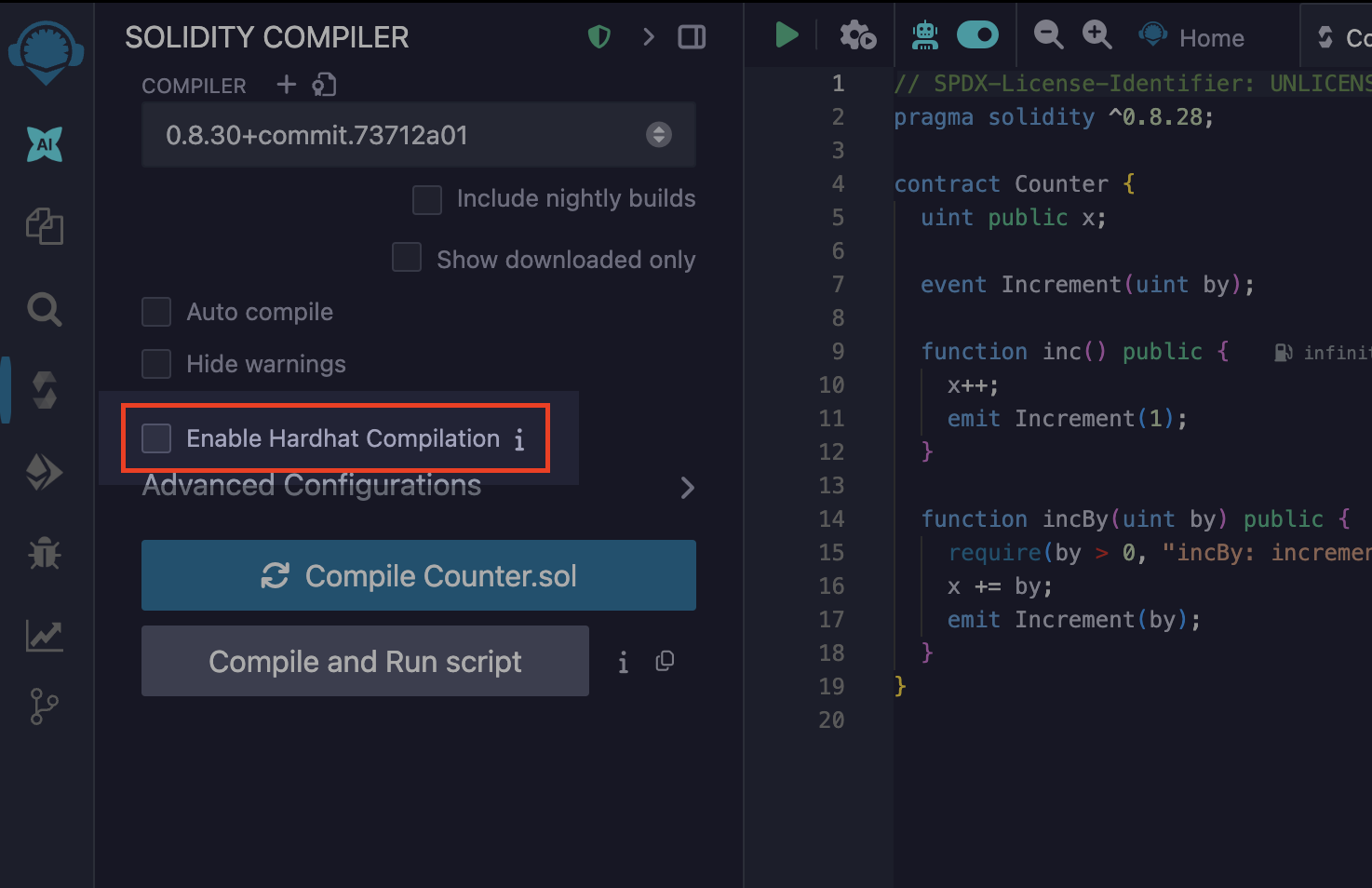Image resolution: width=1372 pixels, height=888 pixels.
Task: Click 'function inc() public {' code line
Action: pos(1075,352)
